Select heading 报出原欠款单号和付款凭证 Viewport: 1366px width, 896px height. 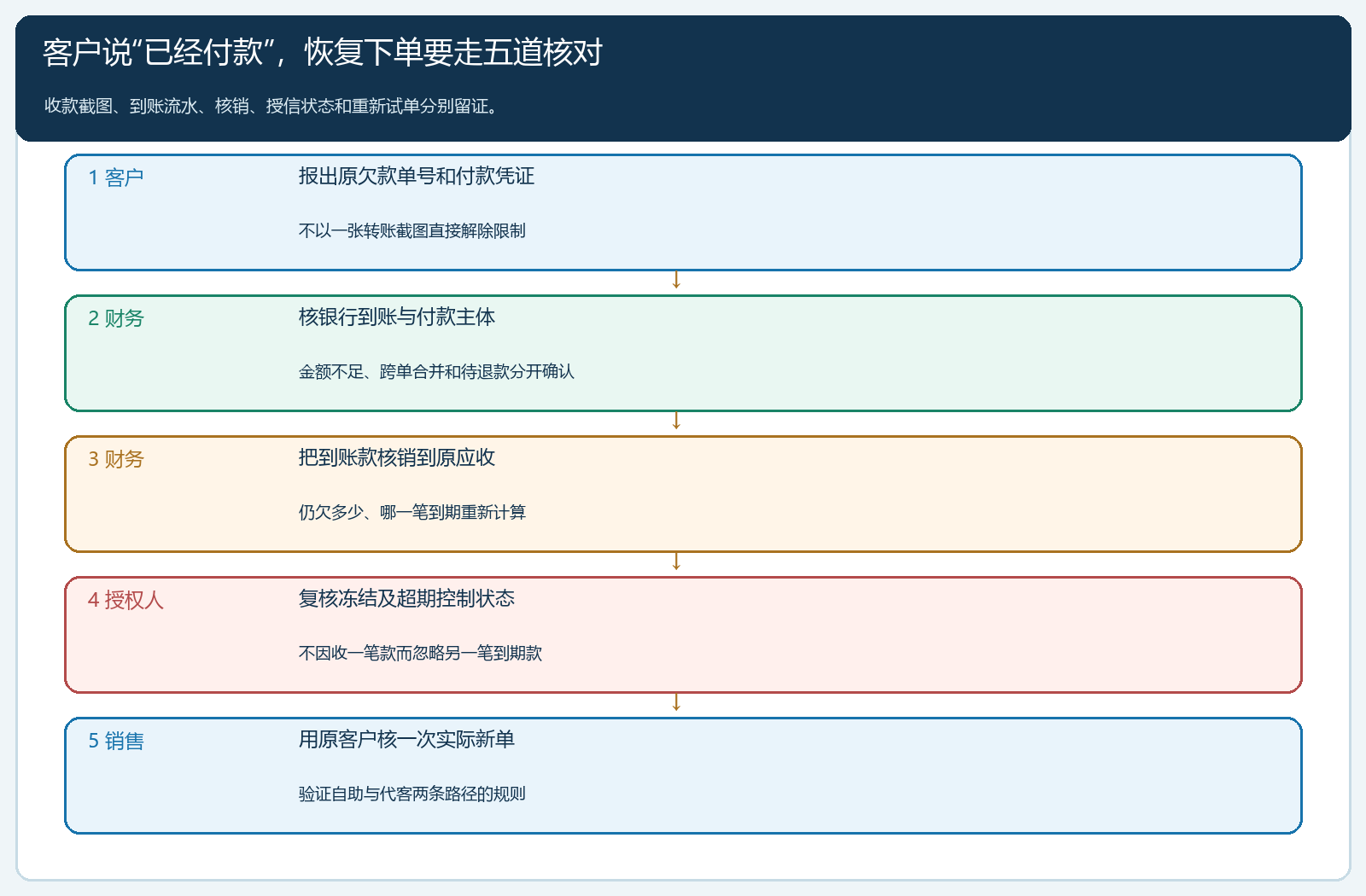click(x=417, y=176)
